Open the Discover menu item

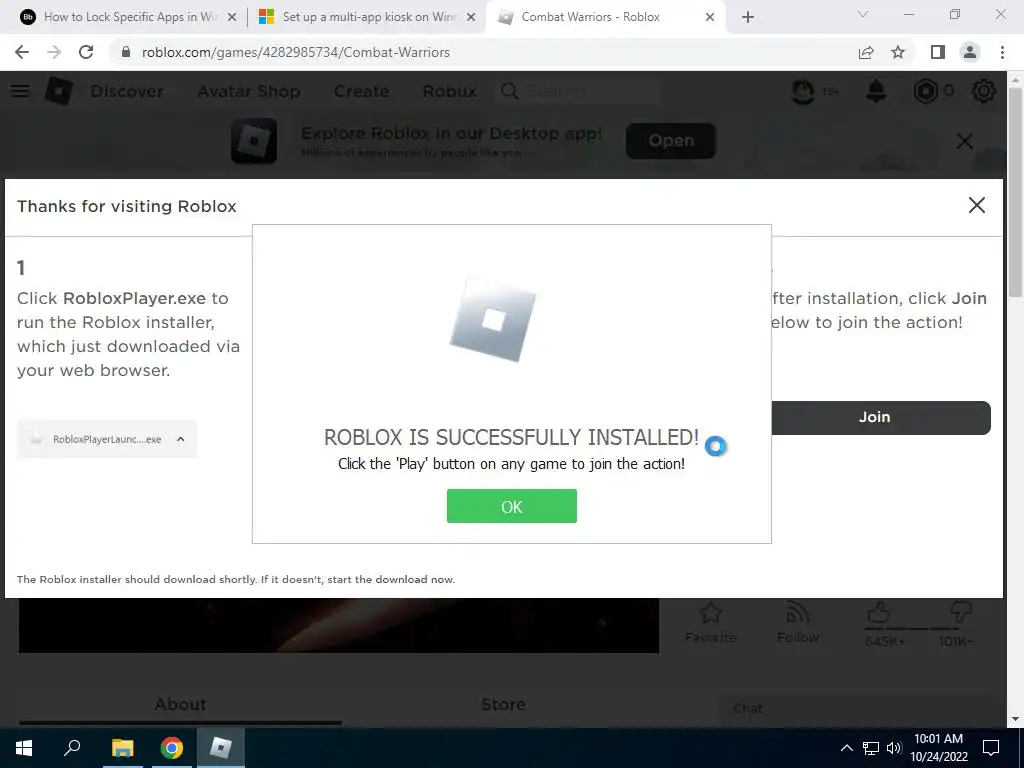pyautogui.click(x=127, y=91)
